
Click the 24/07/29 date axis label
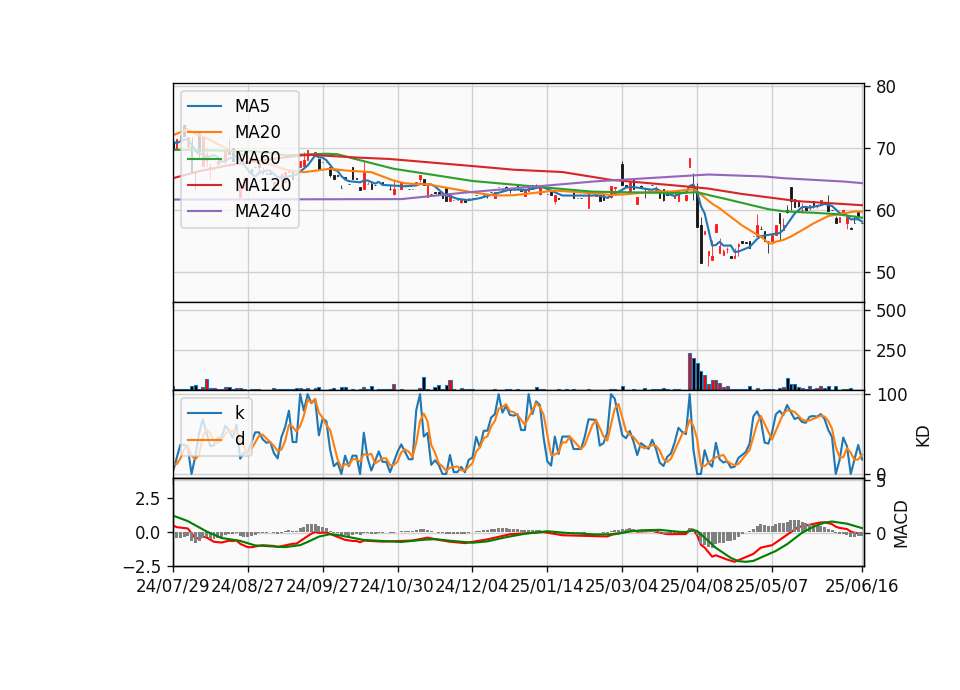pyautogui.click(x=173, y=586)
